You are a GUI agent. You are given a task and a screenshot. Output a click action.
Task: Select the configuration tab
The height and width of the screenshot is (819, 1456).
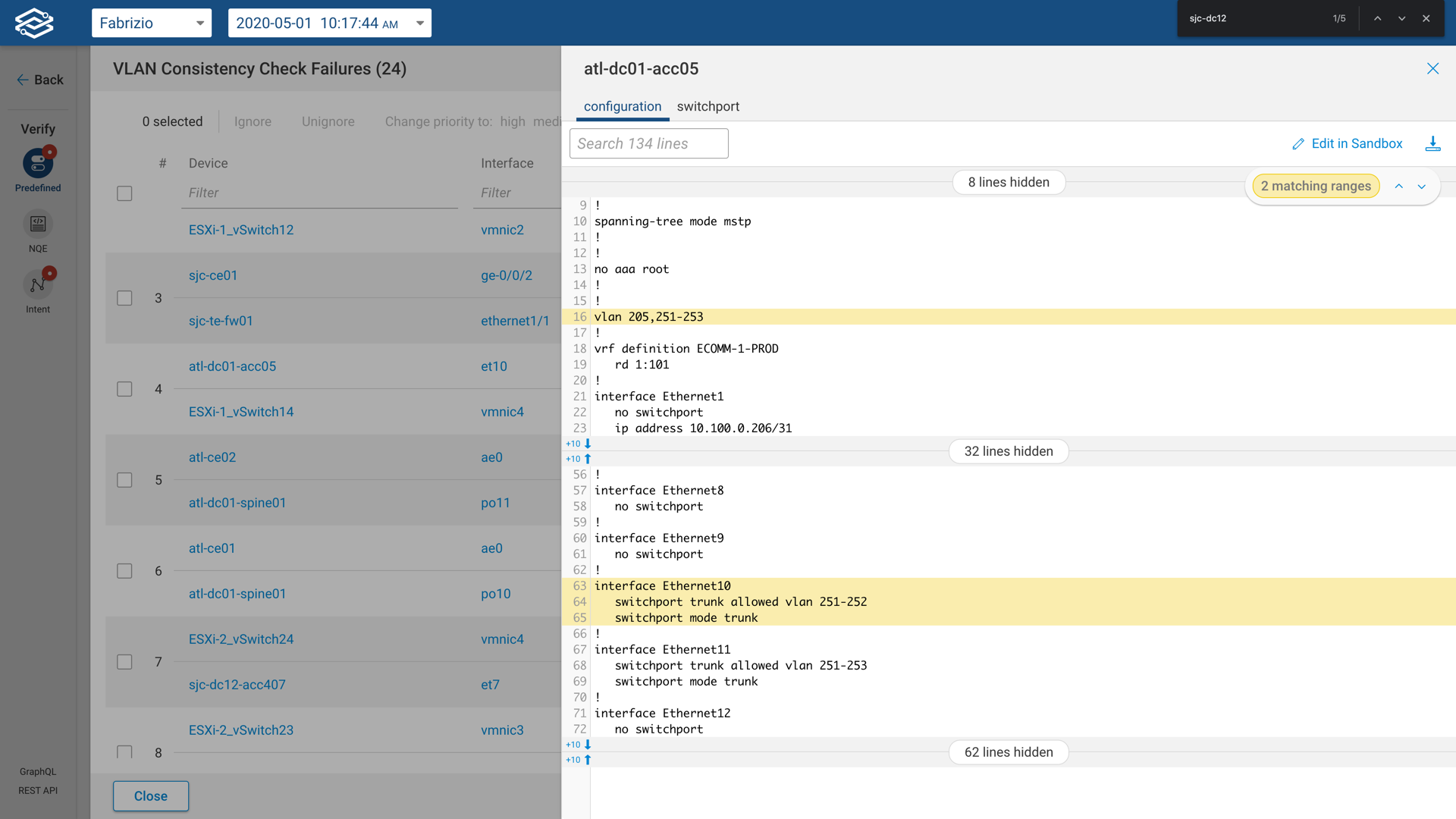[x=622, y=106]
